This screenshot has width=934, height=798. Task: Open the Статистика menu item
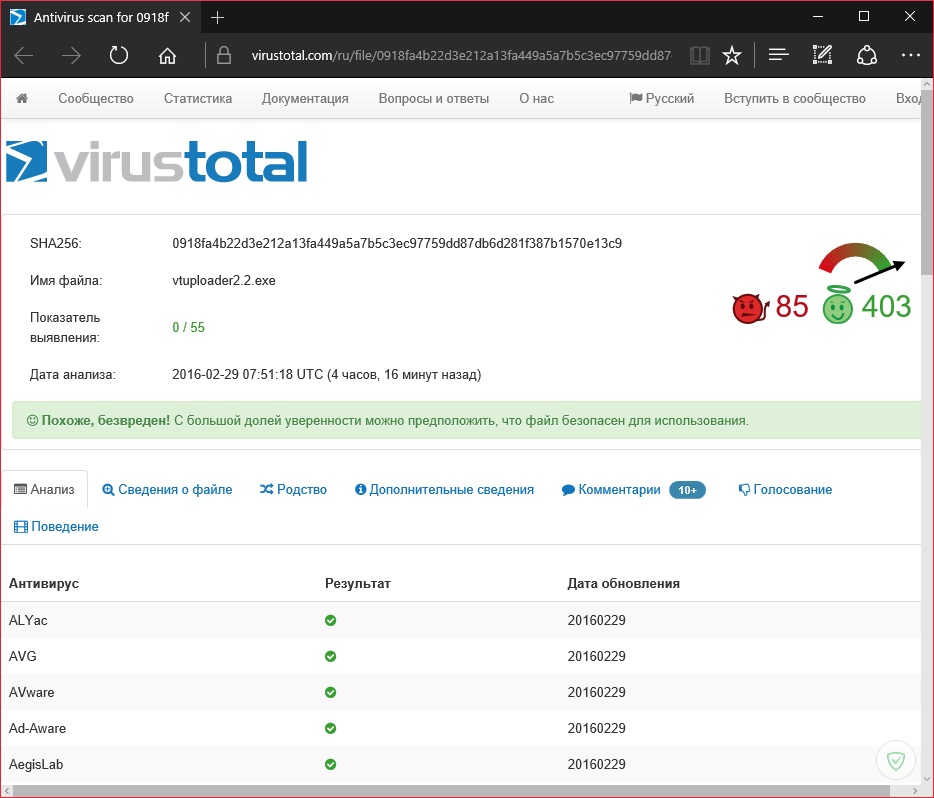pos(198,99)
